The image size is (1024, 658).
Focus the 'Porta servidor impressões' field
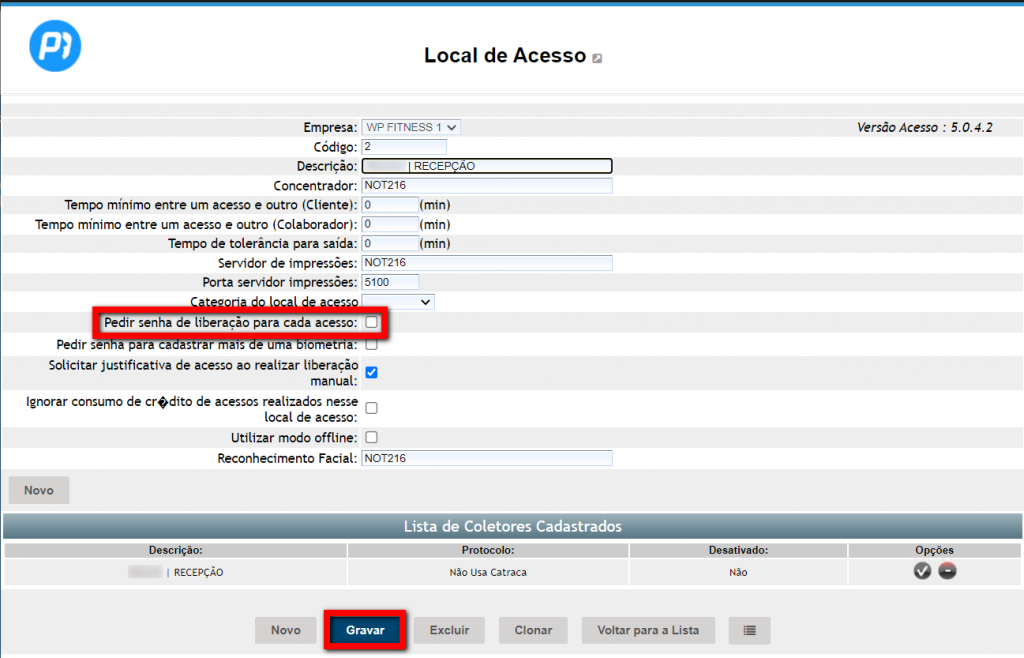pyautogui.click(x=390, y=282)
